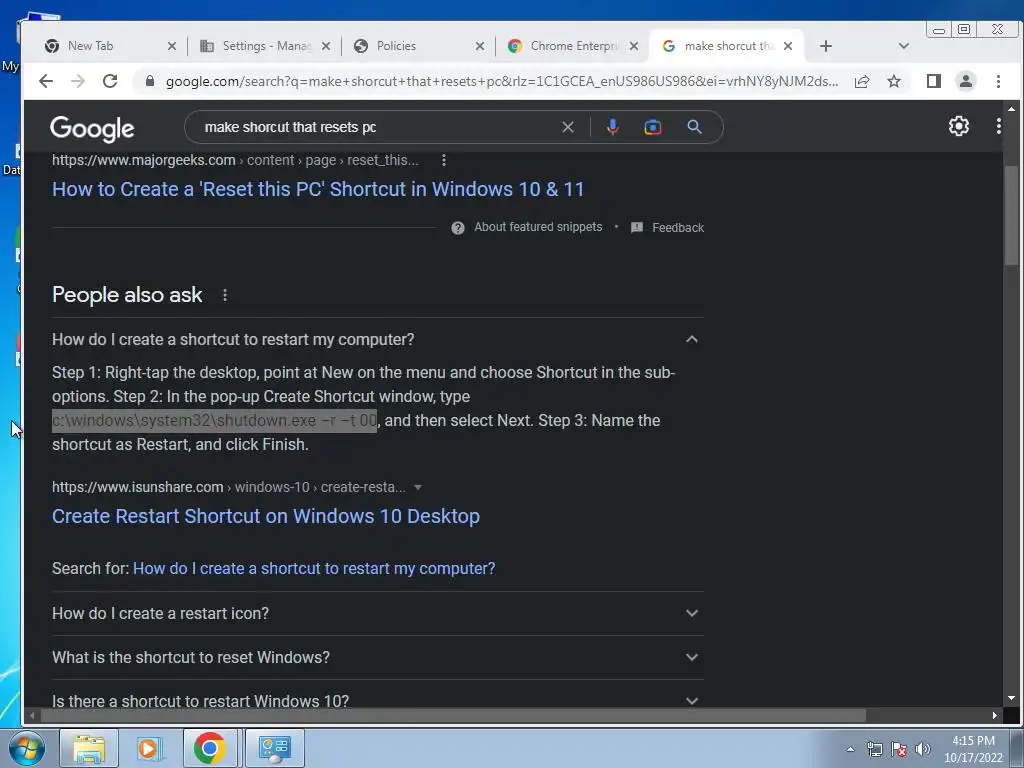Open the isunshare result dropdown arrow

418,487
